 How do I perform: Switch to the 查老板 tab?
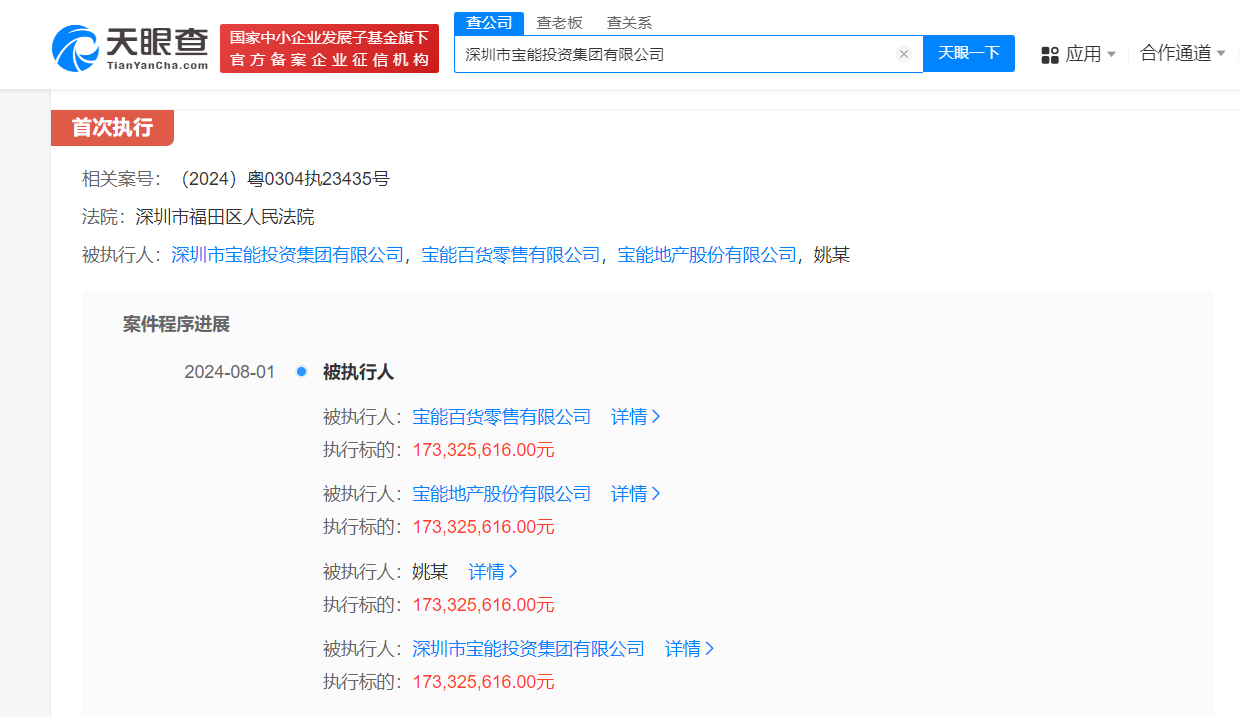(560, 22)
